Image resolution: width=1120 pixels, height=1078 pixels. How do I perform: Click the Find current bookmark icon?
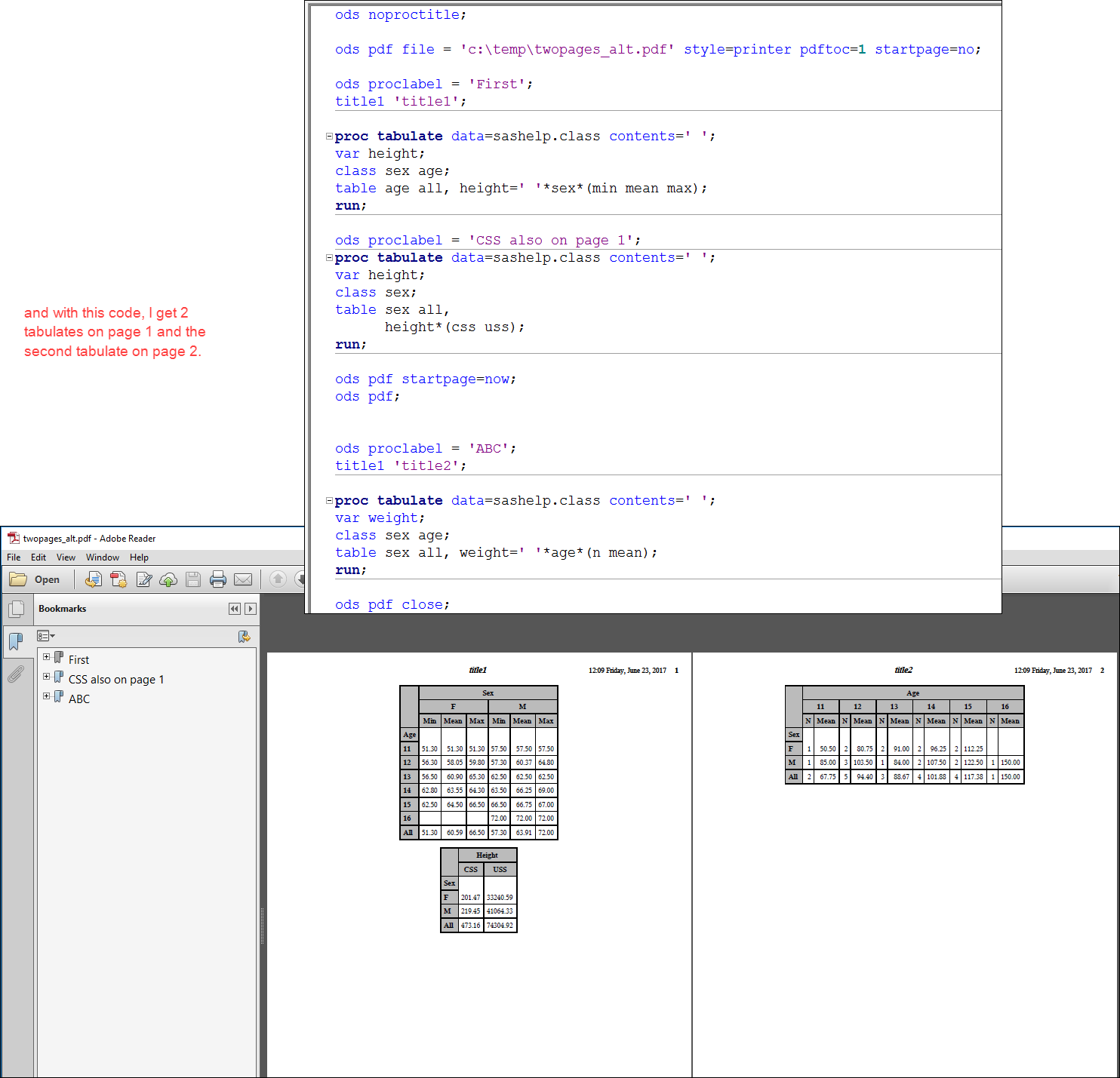[x=244, y=637]
